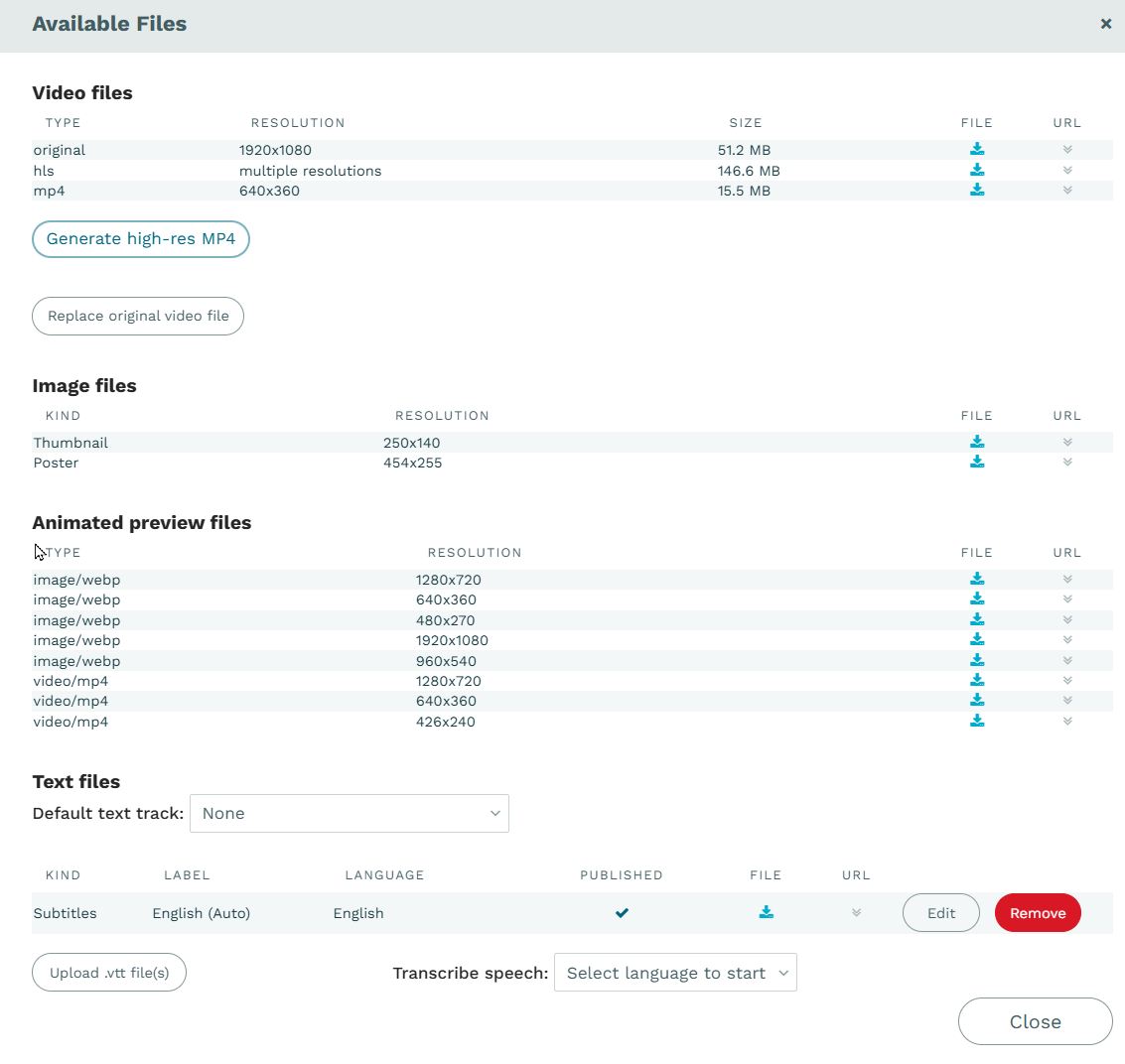Close dialog with the X icon

[1105, 24]
